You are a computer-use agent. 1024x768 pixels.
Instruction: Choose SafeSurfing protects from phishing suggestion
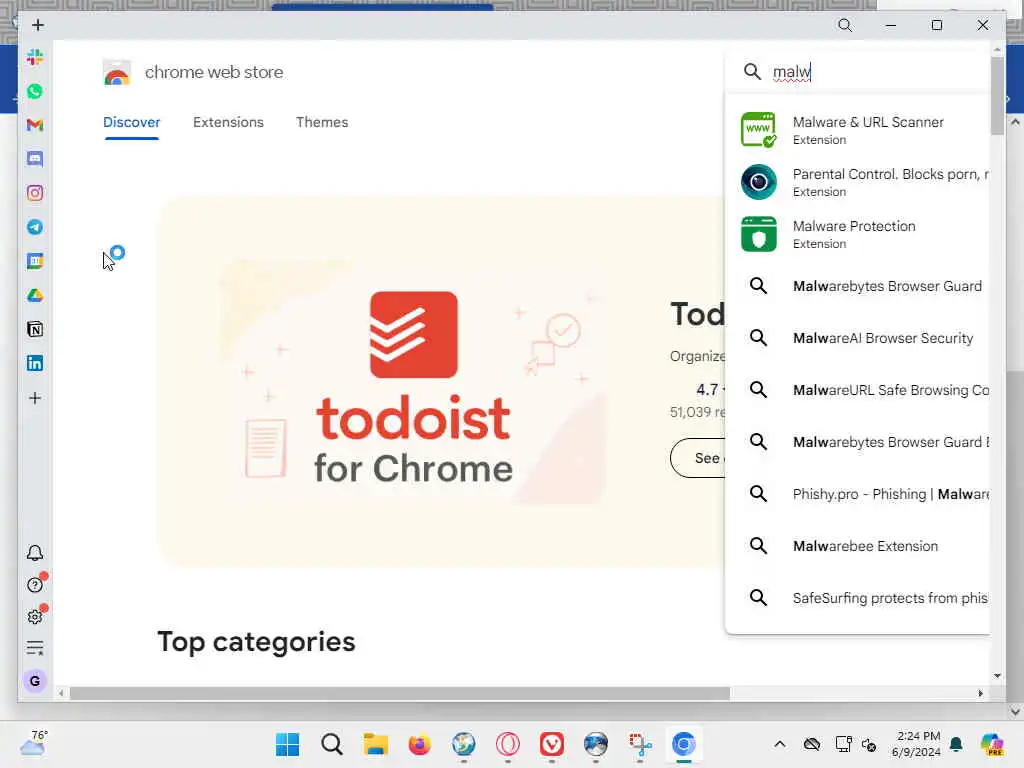tap(857, 598)
